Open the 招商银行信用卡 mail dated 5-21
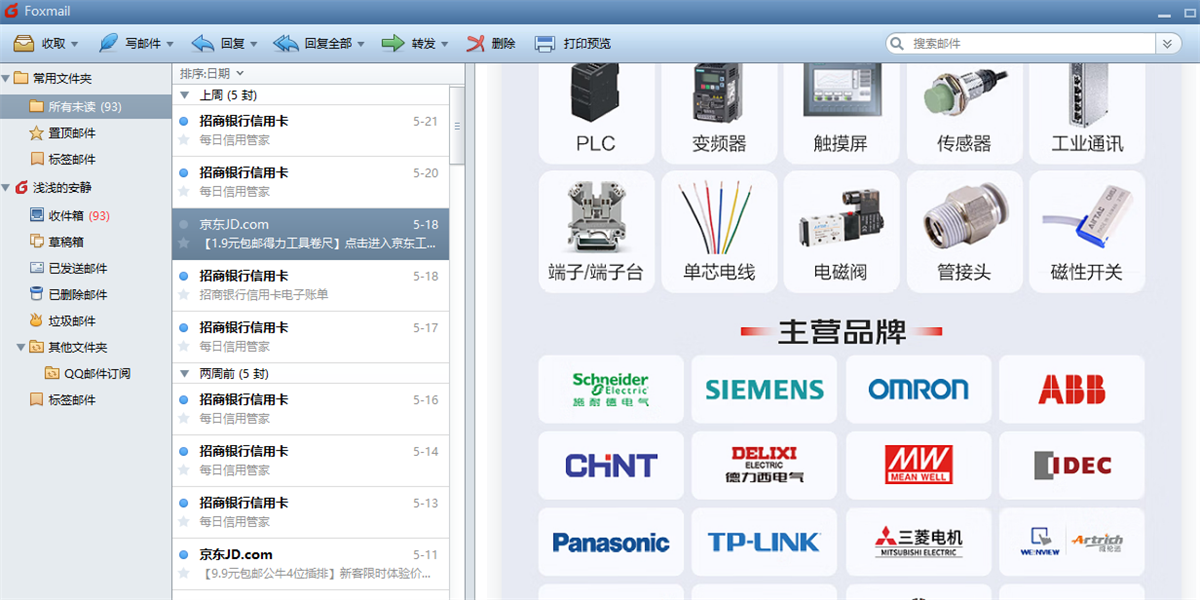The height and width of the screenshot is (600, 1200). (311, 130)
